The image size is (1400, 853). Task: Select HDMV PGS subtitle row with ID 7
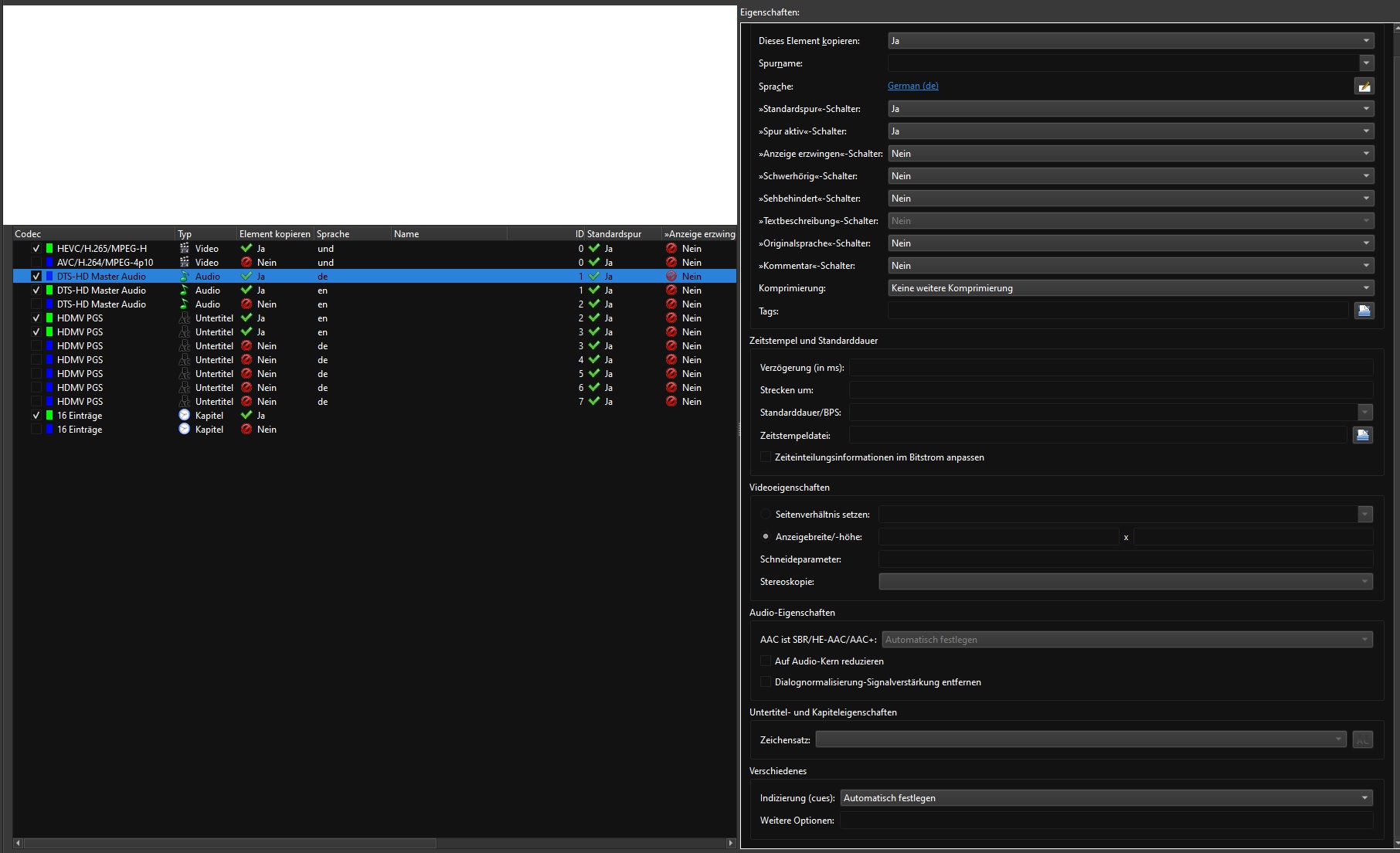point(375,401)
